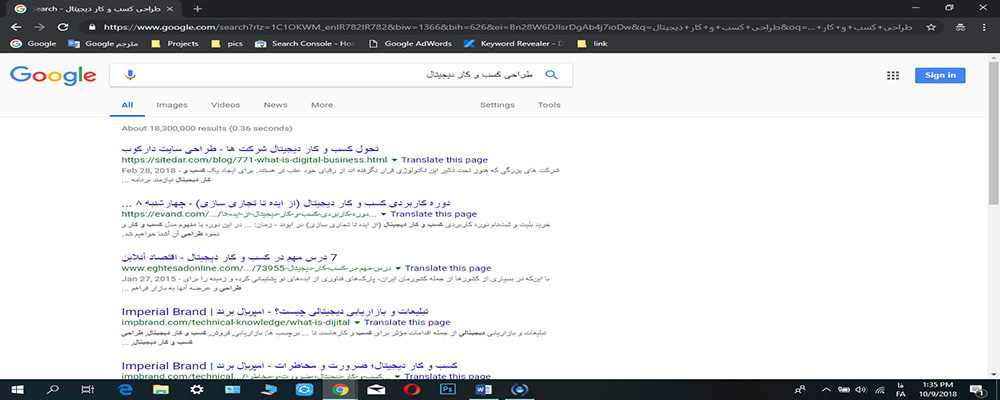Open a new browser tab

pos(197,8)
